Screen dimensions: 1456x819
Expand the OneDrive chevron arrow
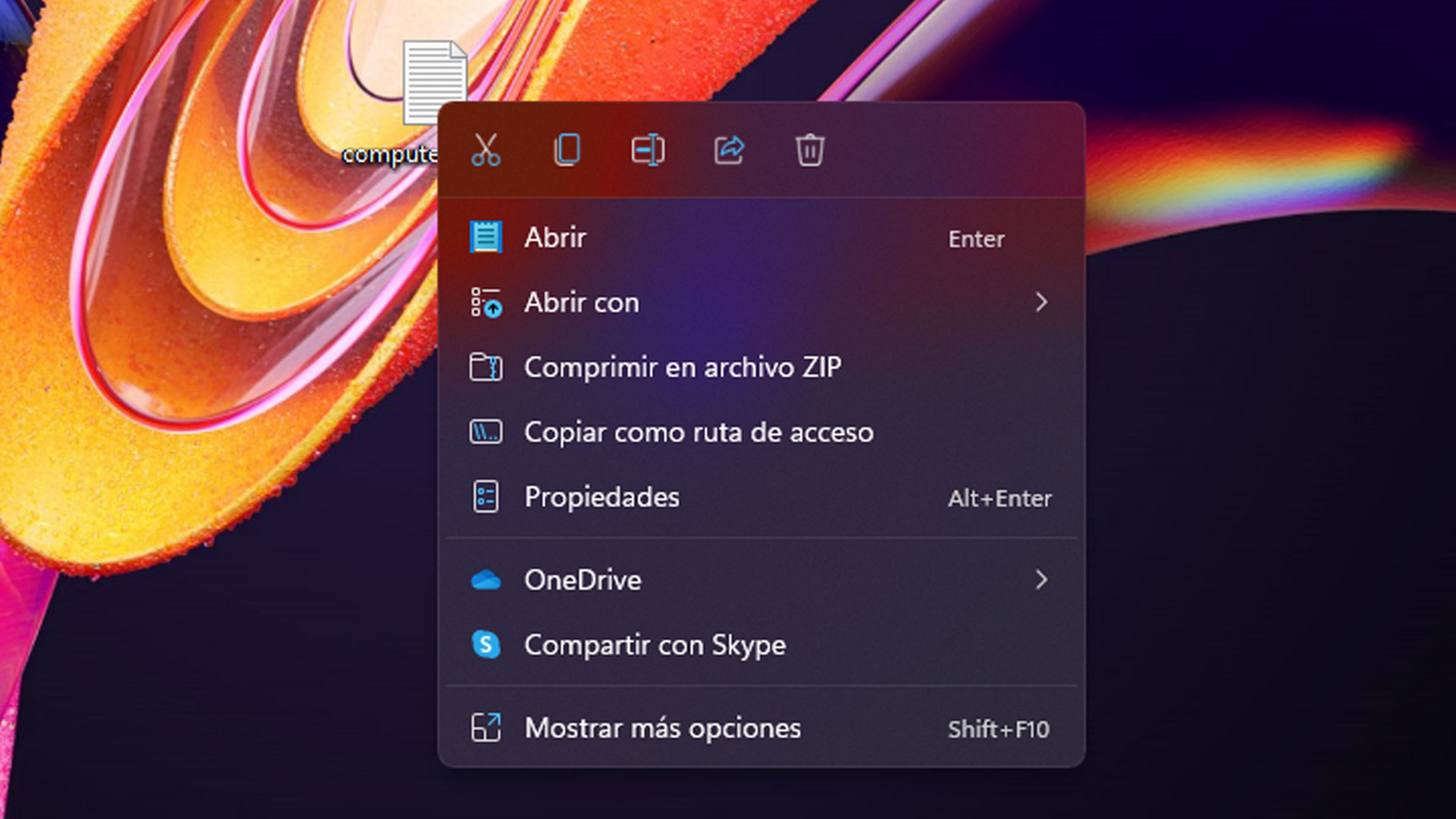1041,580
